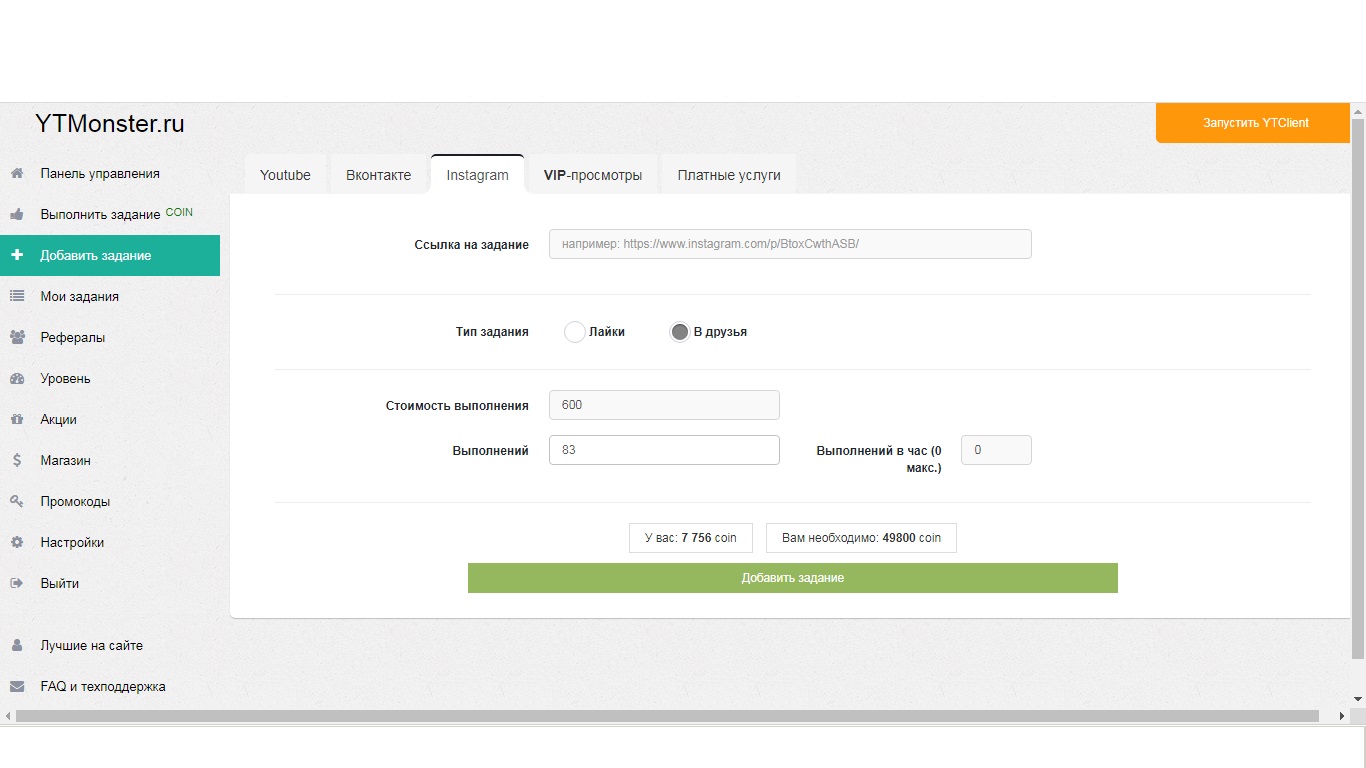The width and height of the screenshot is (1366, 768).
Task: Select the Лайки radio button
Action: point(575,332)
